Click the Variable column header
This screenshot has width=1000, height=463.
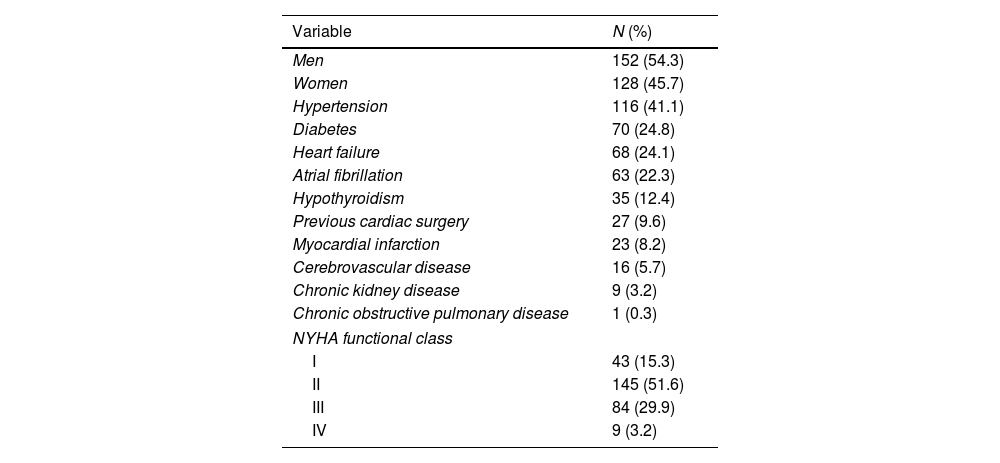point(322,31)
